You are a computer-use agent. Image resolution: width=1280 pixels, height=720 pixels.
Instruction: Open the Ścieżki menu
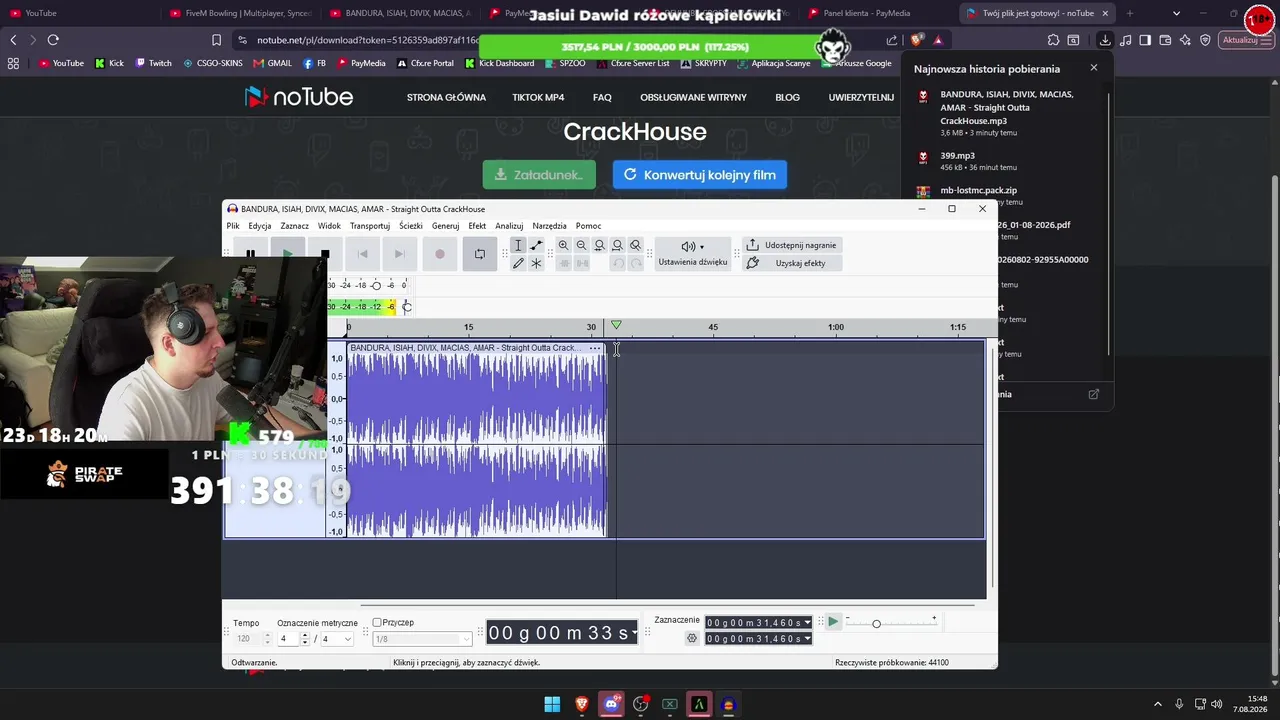click(411, 226)
